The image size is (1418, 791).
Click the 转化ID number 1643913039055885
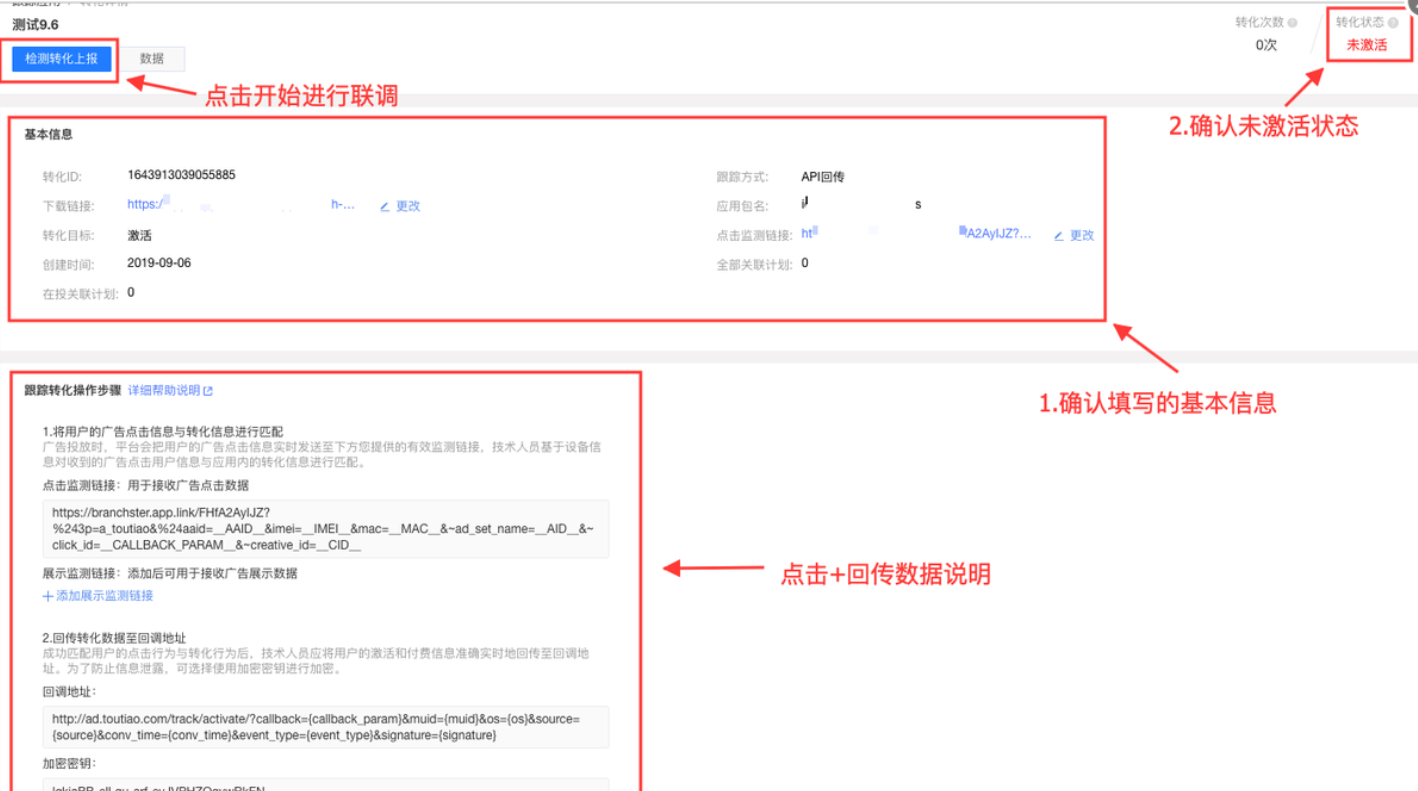(181, 175)
